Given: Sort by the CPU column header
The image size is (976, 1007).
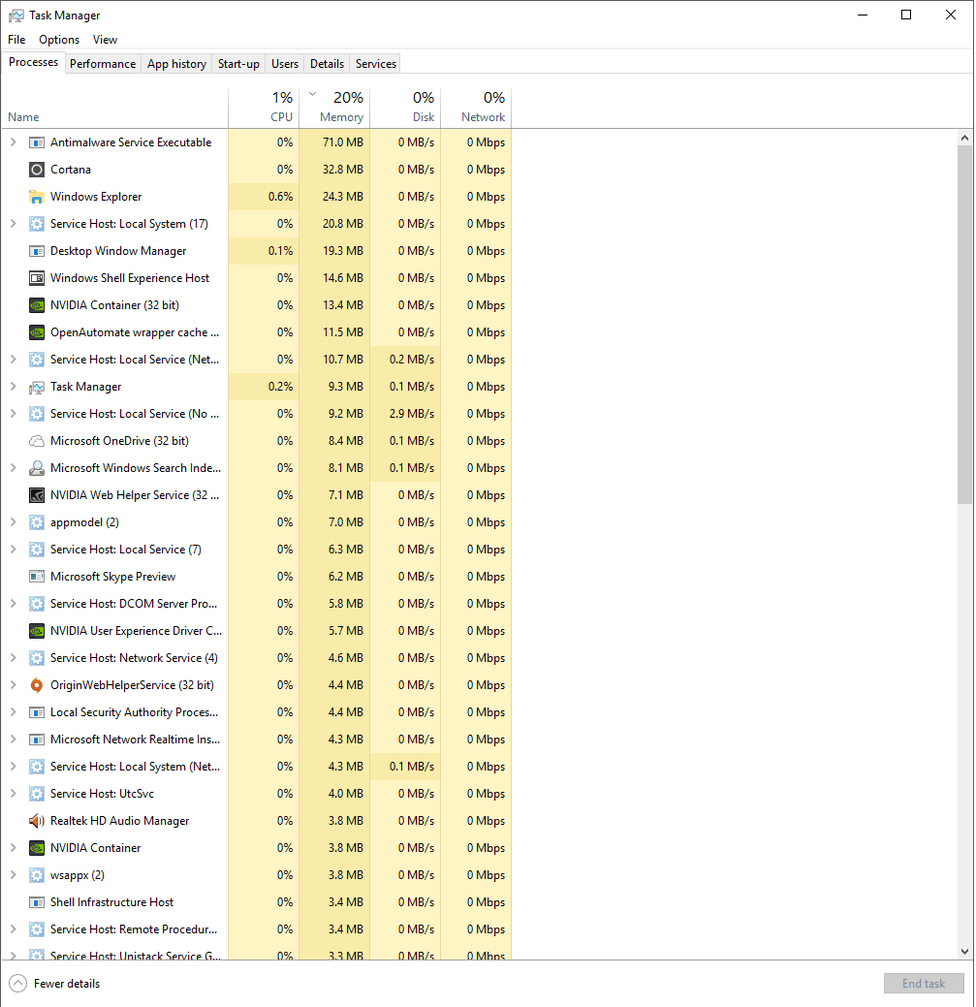Looking at the screenshot, I should [x=264, y=108].
